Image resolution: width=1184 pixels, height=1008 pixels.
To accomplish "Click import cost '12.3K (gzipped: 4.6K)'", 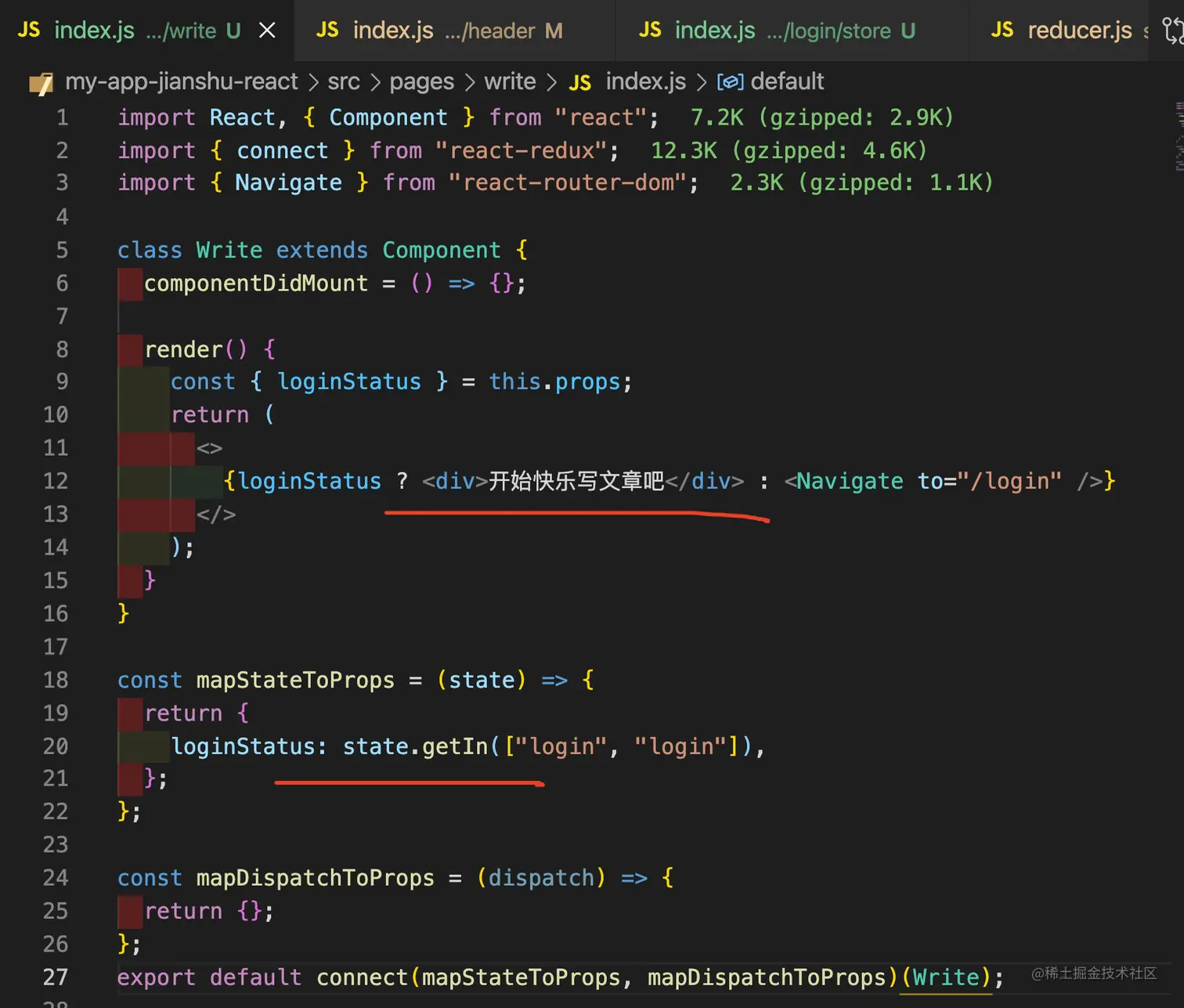I will pyautogui.click(x=789, y=150).
